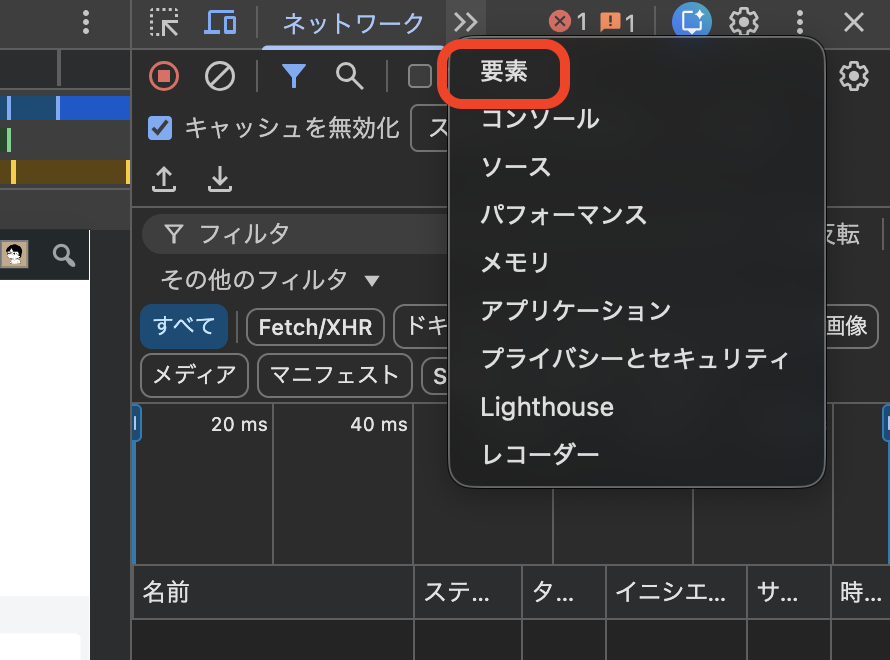
Task: Select 要素 from the menu
Action: tap(503, 72)
